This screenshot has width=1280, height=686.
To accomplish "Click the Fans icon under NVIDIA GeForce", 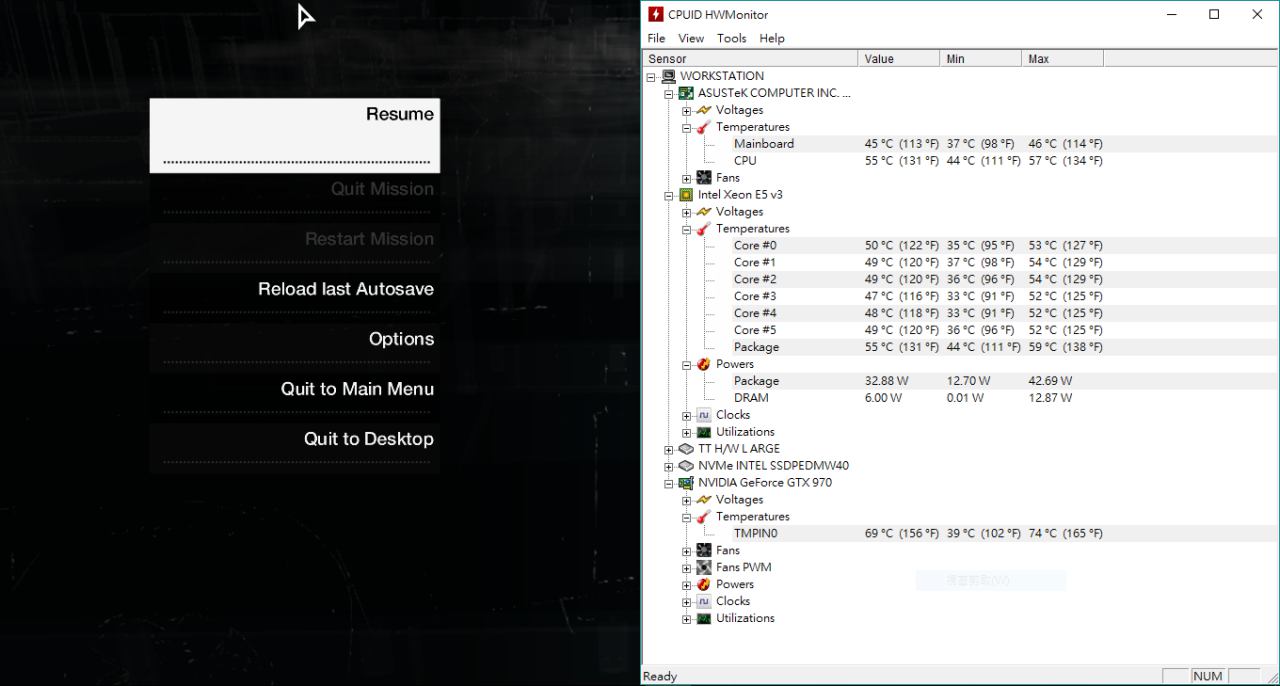I will 704,551.
